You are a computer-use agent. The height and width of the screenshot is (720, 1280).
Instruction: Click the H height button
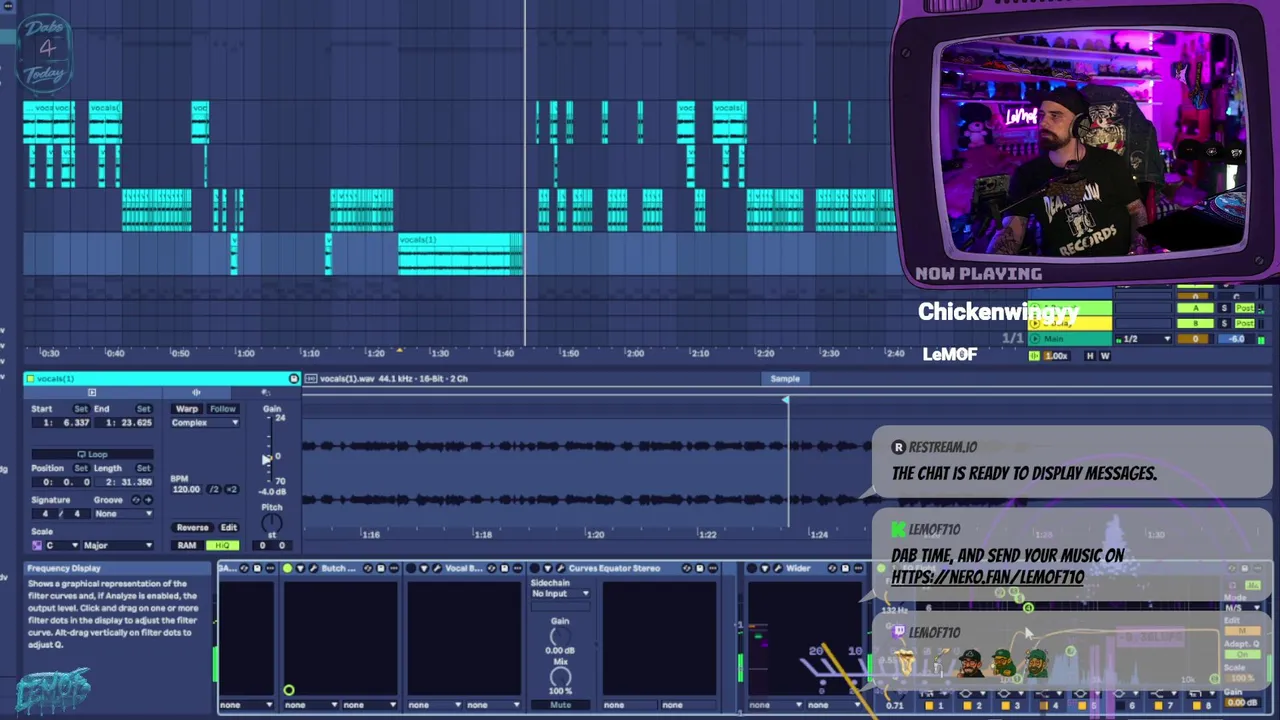tap(1090, 356)
